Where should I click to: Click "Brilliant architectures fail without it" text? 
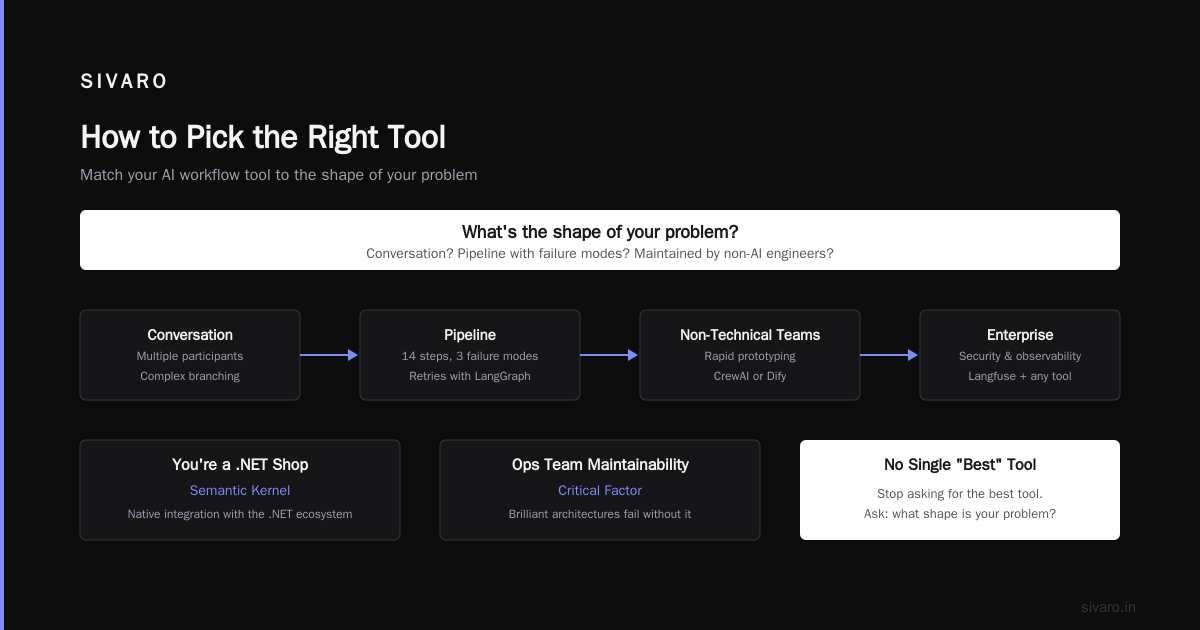[600, 514]
